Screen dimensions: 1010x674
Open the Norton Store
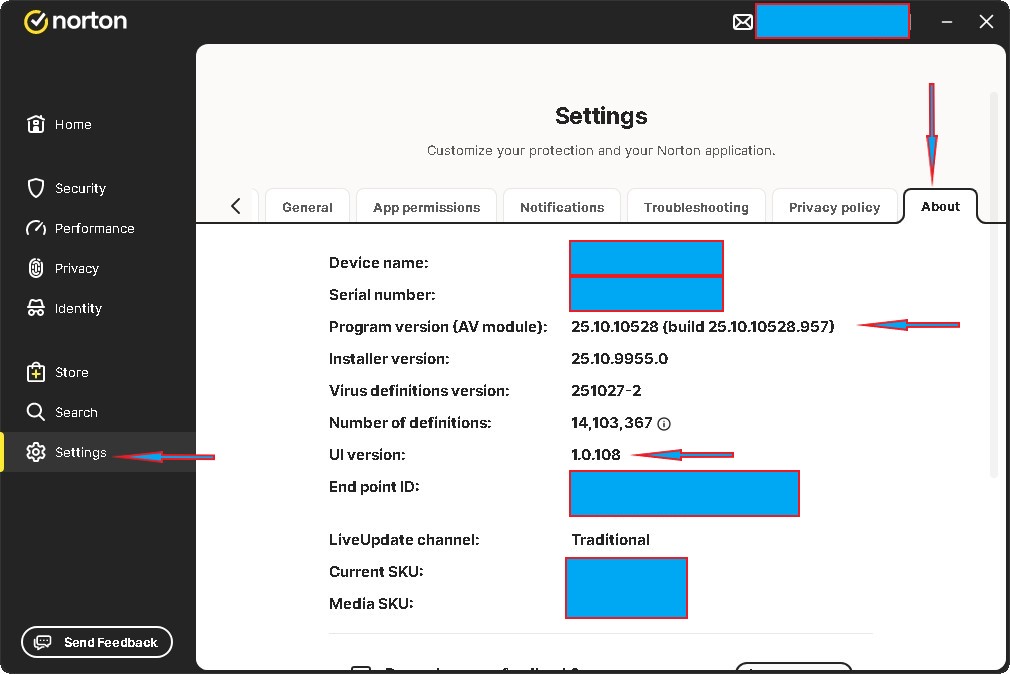[58, 372]
